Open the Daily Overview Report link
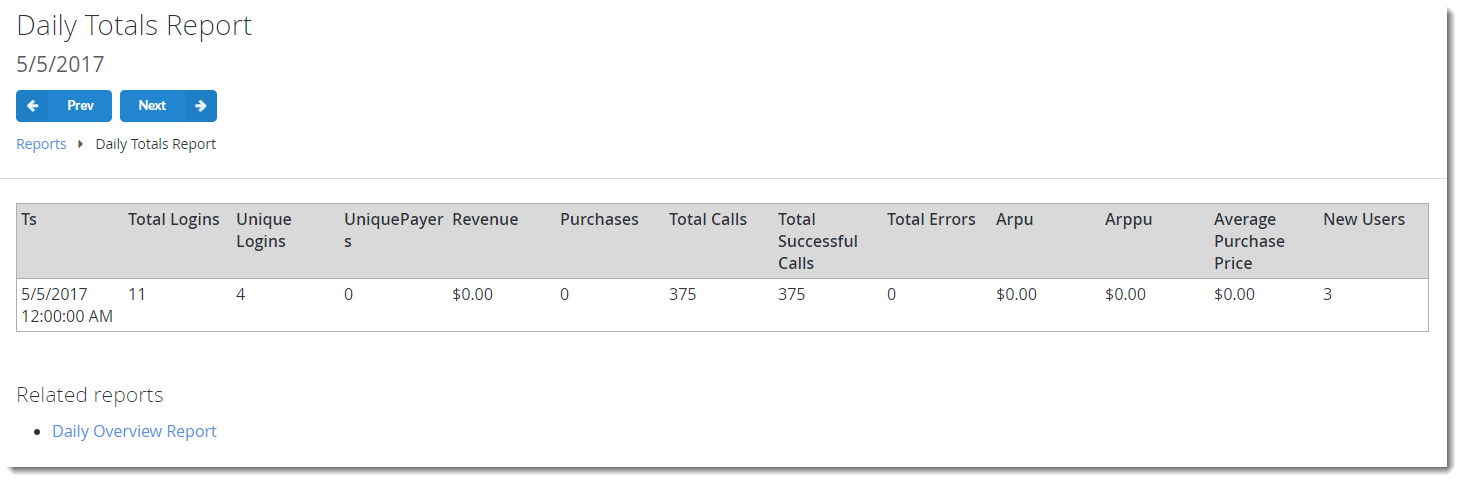The width and height of the screenshot is (1462, 482). click(x=134, y=431)
